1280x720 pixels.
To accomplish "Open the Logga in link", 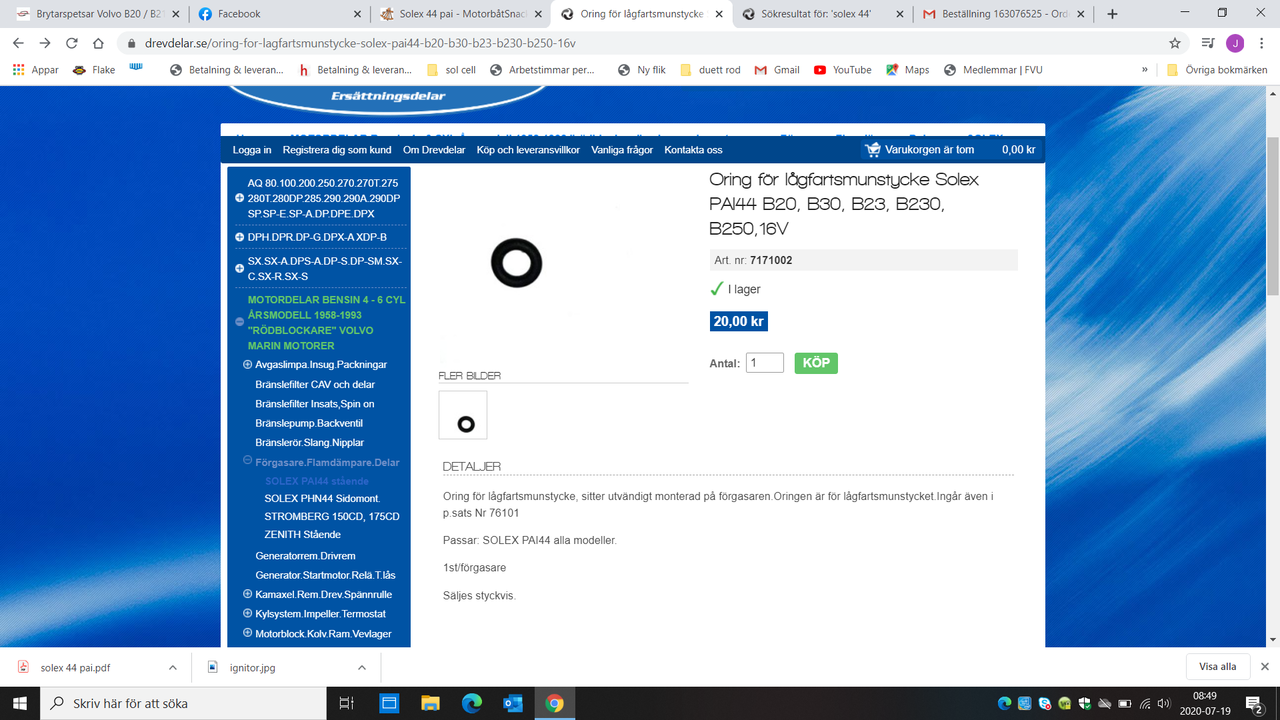I will pyautogui.click(x=252, y=150).
